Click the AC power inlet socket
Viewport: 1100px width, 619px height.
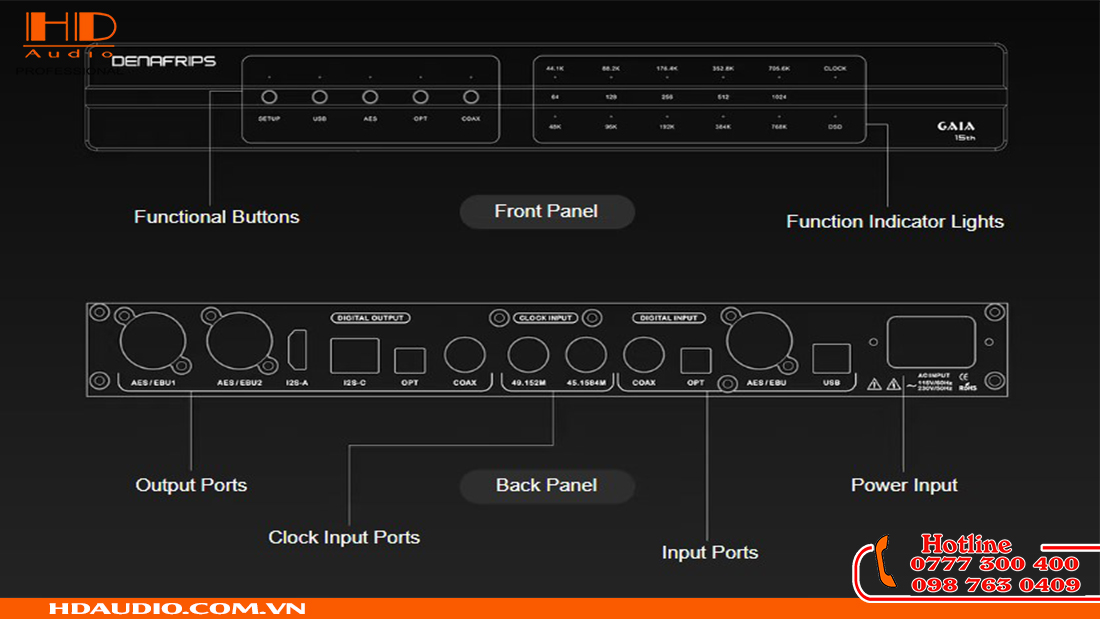[931, 342]
